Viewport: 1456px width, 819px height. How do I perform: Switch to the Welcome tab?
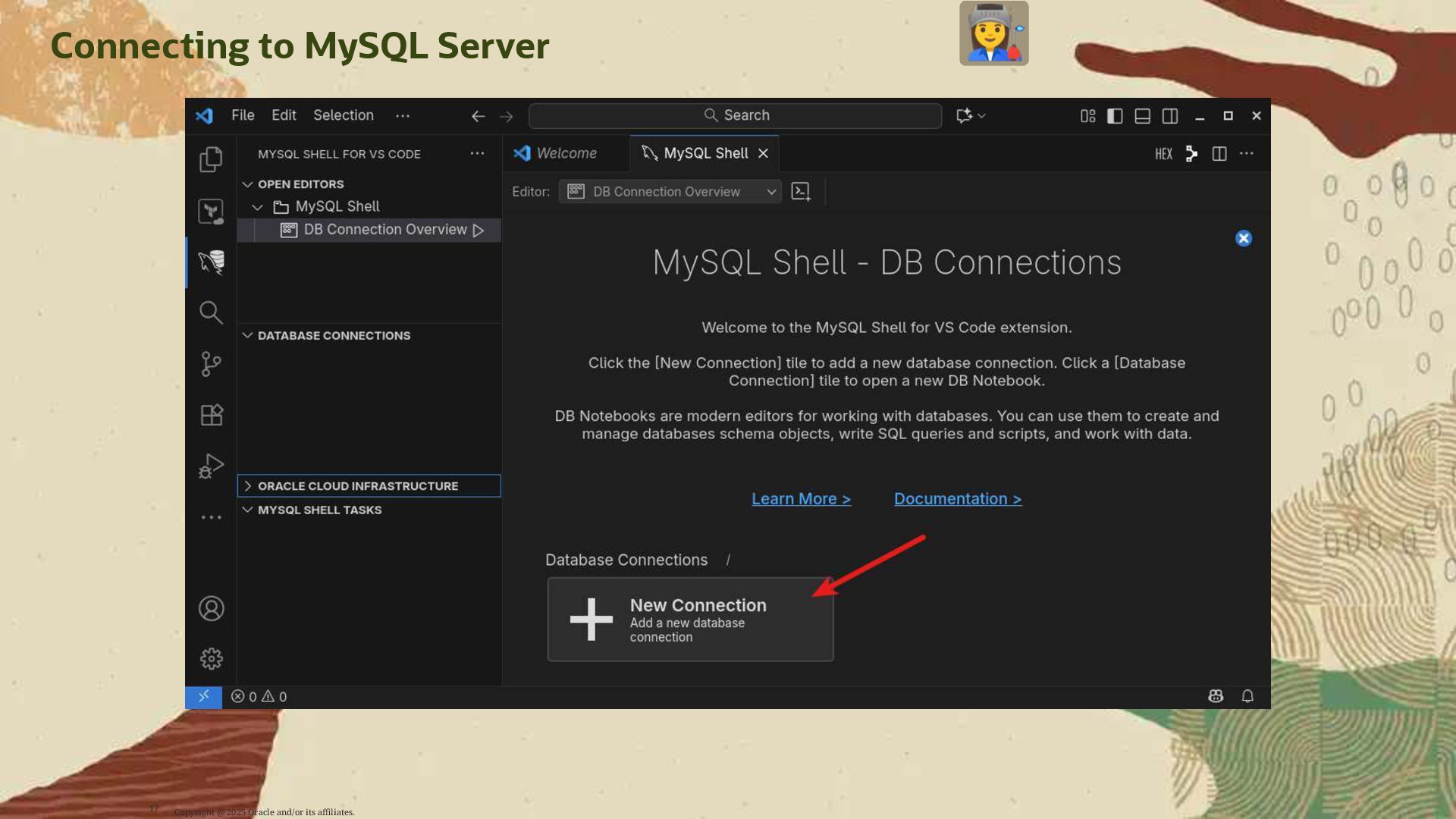566,153
